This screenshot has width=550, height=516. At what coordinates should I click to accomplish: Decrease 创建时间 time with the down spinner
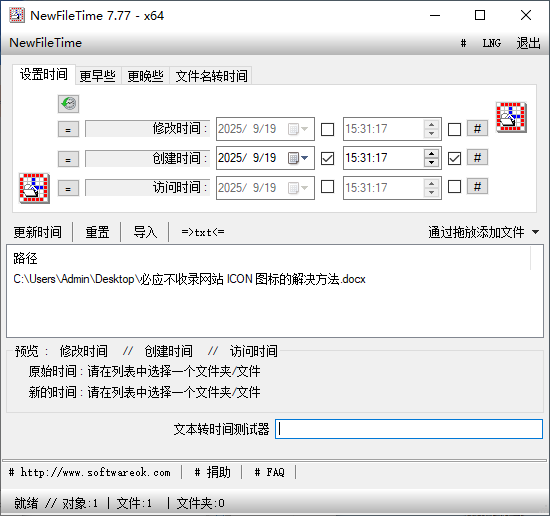(x=431, y=162)
